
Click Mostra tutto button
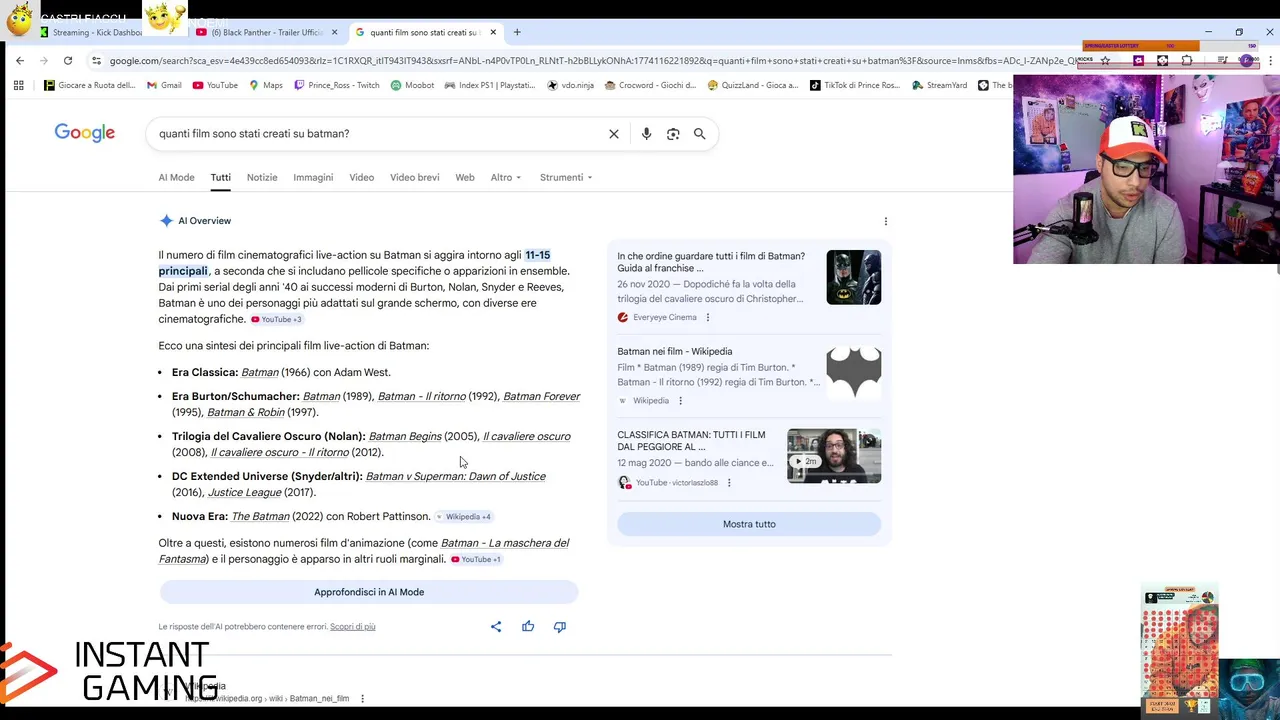[x=749, y=524]
